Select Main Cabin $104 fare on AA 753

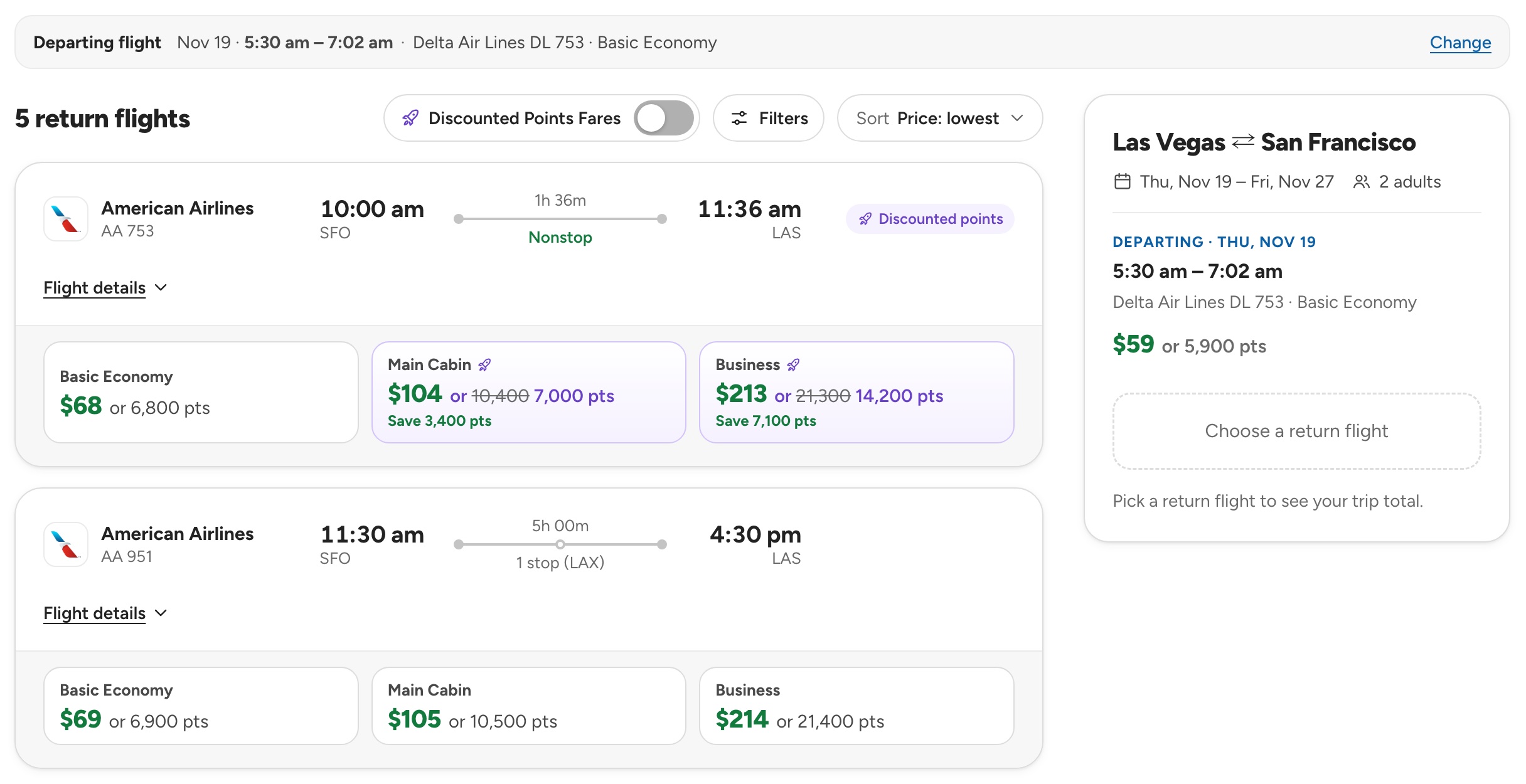pyautogui.click(x=528, y=392)
